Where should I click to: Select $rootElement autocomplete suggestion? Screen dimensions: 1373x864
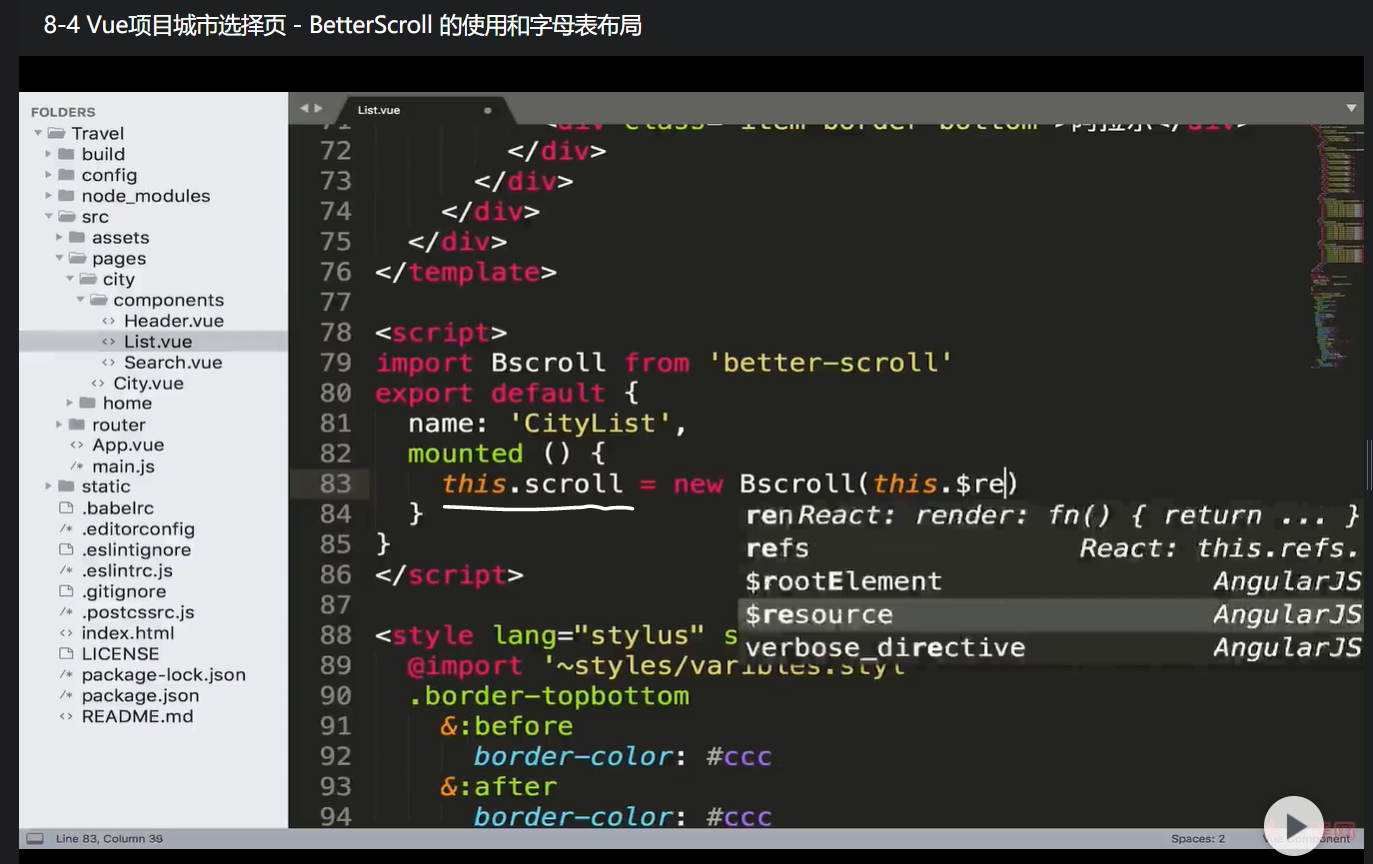tap(1051, 582)
